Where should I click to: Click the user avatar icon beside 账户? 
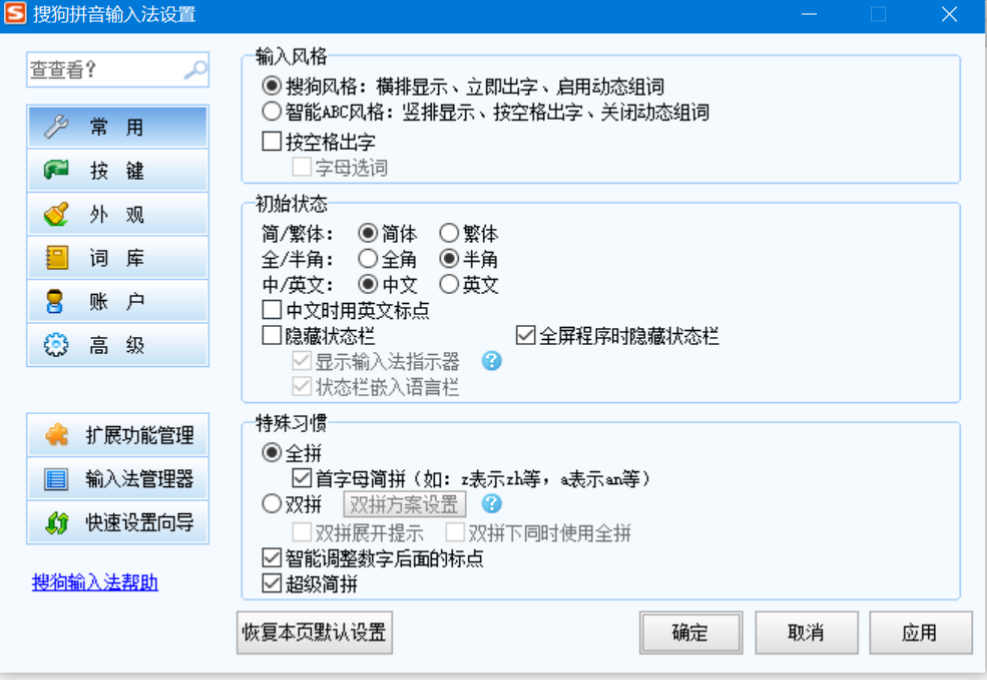click(55, 301)
